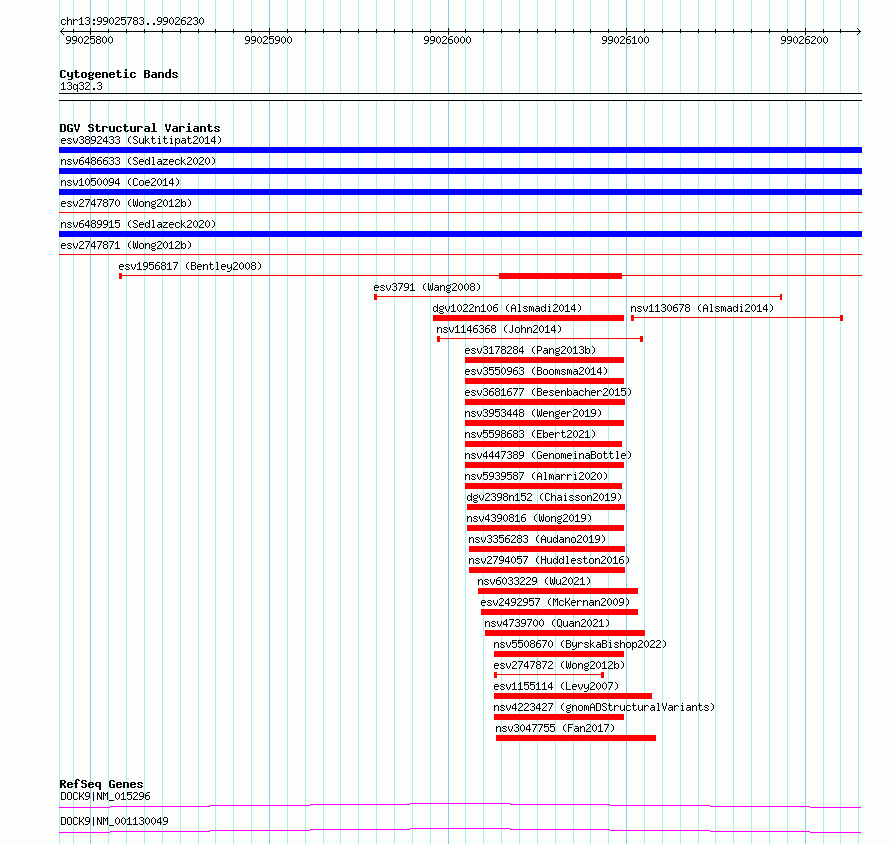The image size is (890, 844).
Task: Click the chr13:99025783..99026230 region label
Action: pyautogui.click(x=132, y=21)
